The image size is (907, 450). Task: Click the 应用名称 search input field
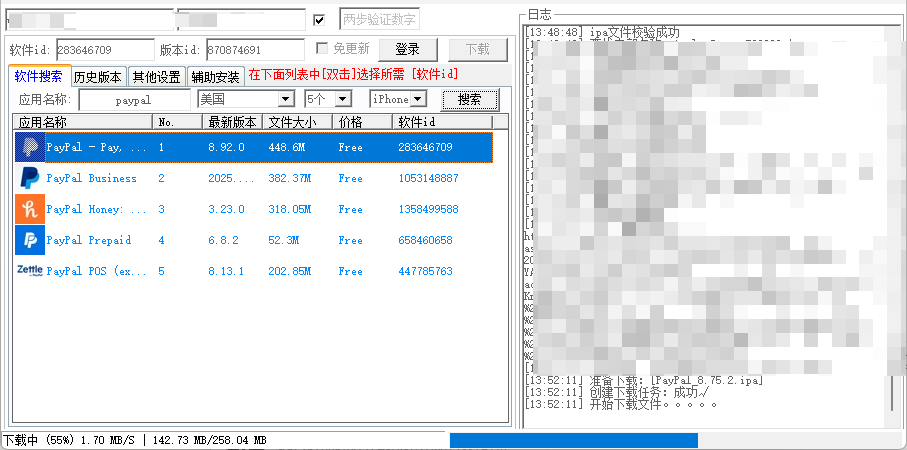click(x=134, y=100)
